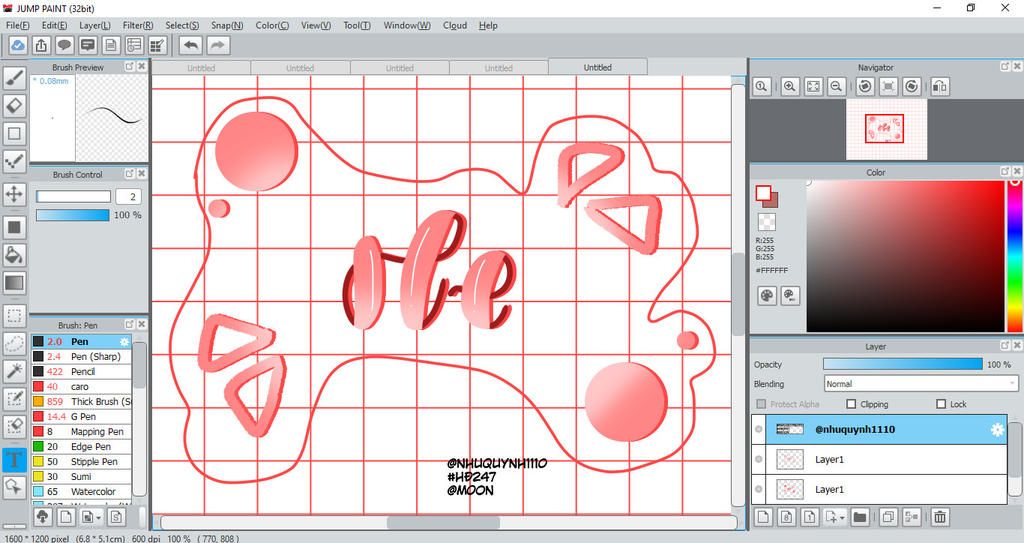Open the Snap menu
The height and width of the screenshot is (543, 1024).
[x=227, y=25]
